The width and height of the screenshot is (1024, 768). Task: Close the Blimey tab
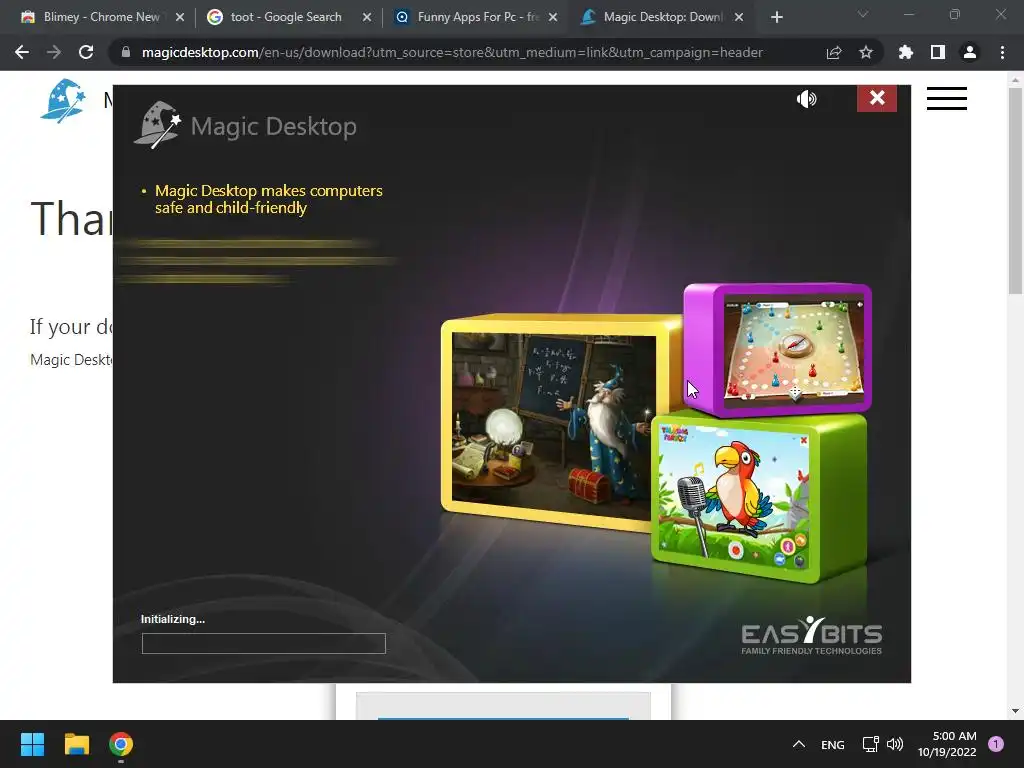pyautogui.click(x=180, y=18)
